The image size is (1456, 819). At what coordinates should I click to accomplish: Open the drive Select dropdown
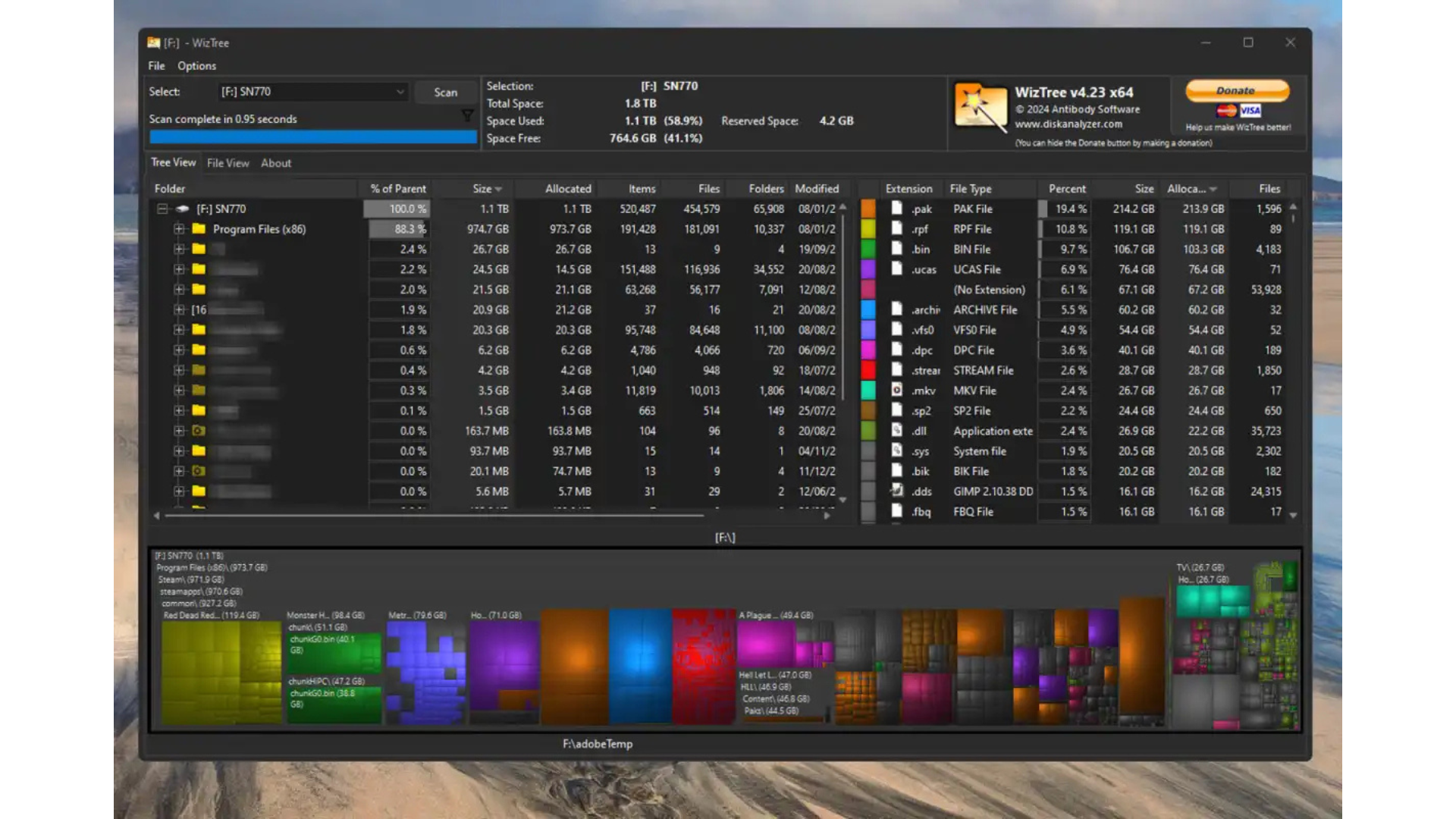point(400,92)
